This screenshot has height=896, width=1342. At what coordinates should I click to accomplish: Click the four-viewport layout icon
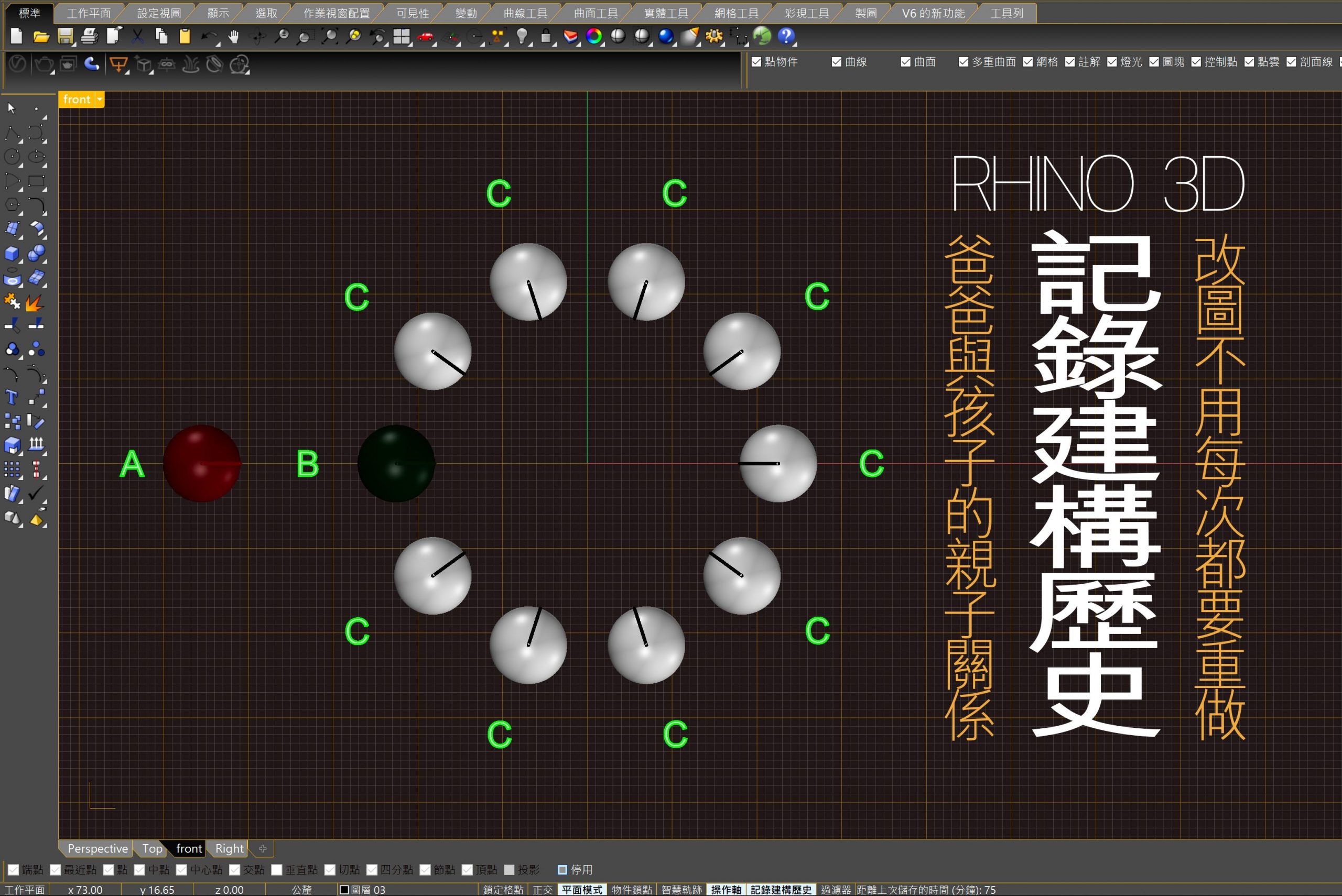[x=401, y=37]
